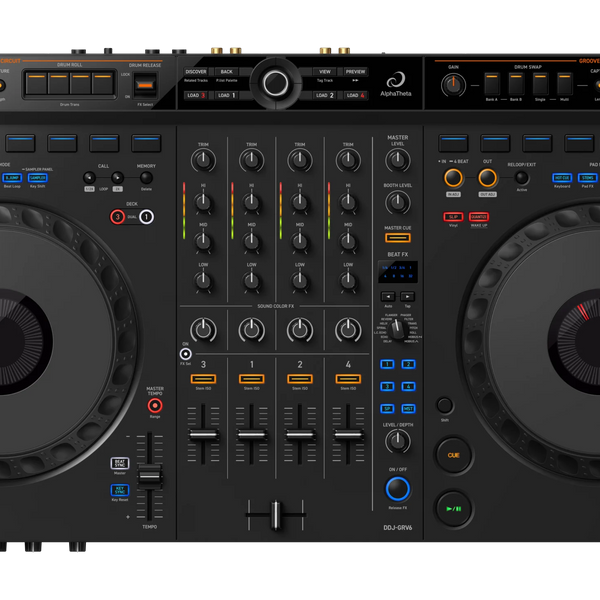Click the Beat FX effect selector knob

click(x=398, y=329)
